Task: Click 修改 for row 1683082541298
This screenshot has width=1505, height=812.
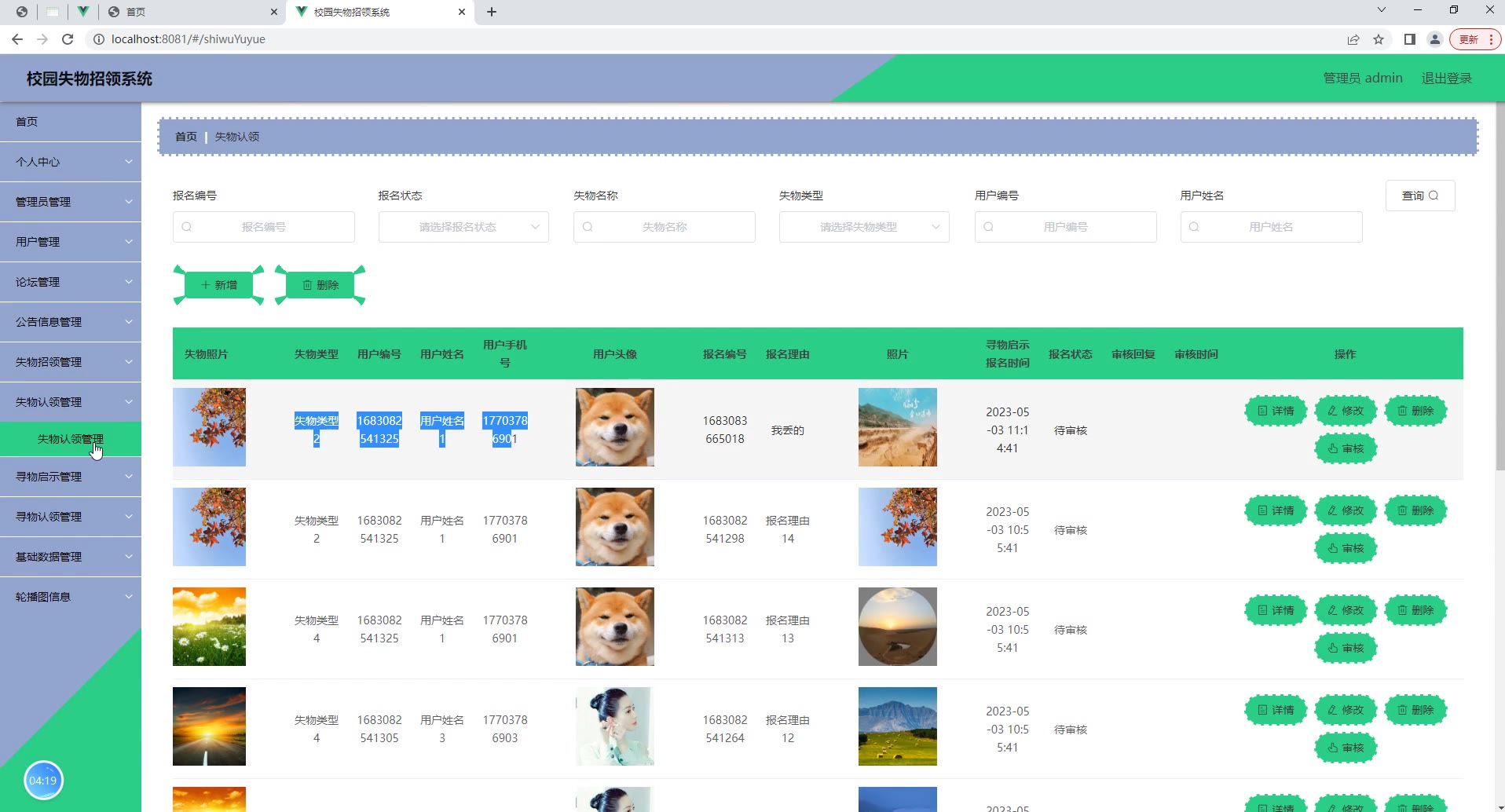Action: coord(1346,510)
